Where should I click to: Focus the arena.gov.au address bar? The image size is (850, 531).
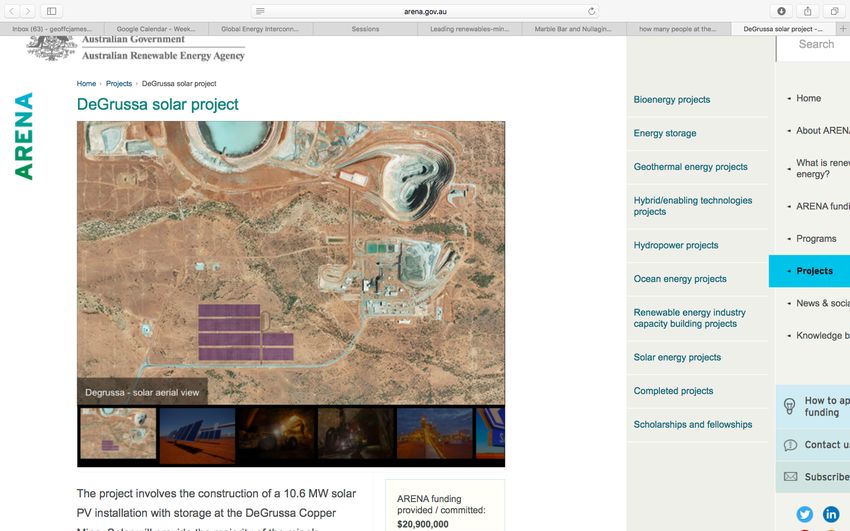pyautogui.click(x=426, y=11)
